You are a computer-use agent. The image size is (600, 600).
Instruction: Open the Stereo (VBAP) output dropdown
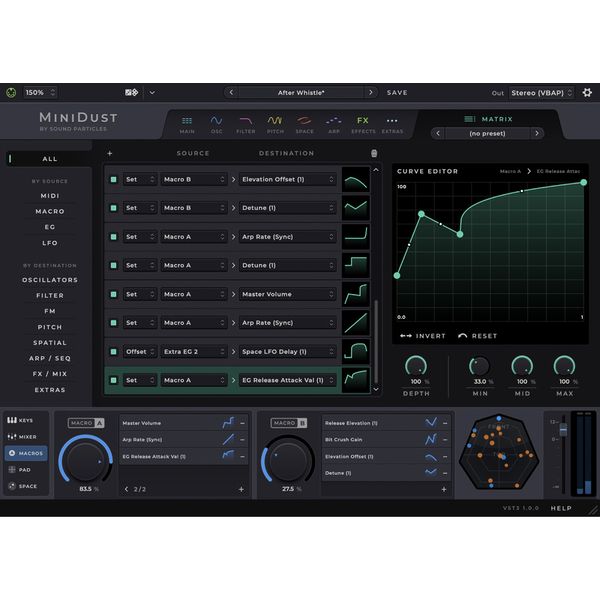pyautogui.click(x=542, y=92)
